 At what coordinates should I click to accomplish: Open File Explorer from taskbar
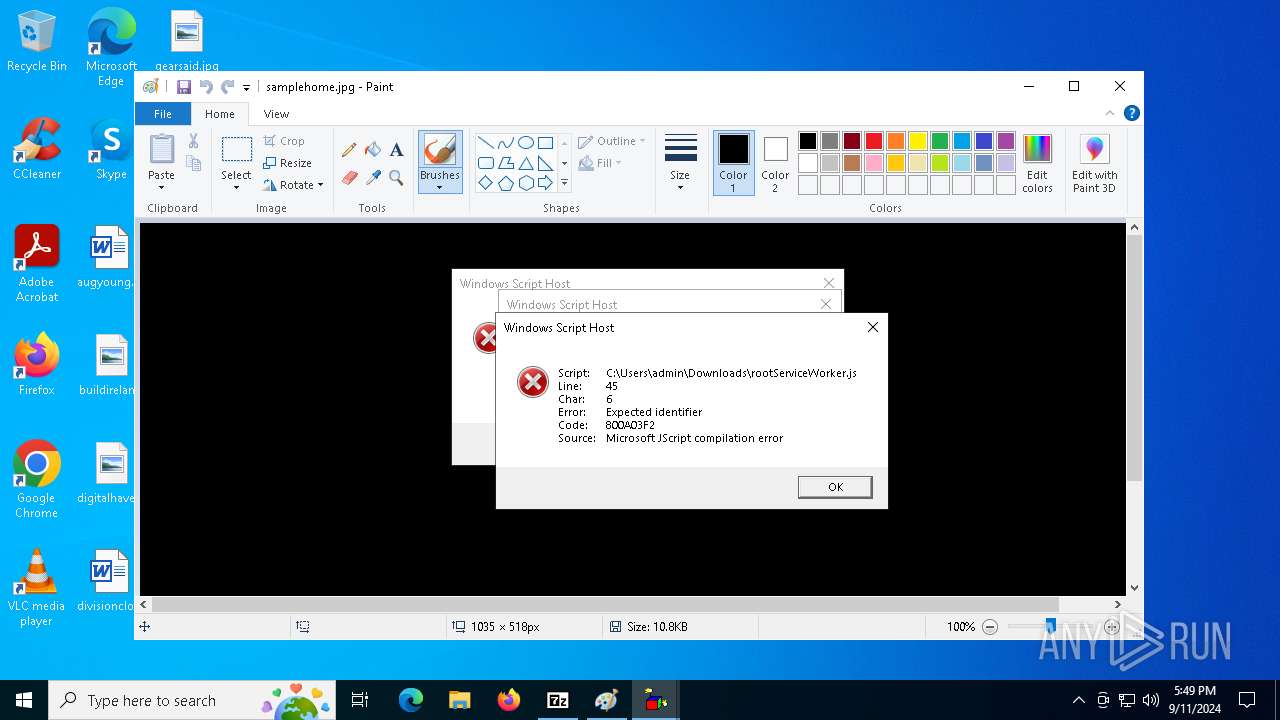pyautogui.click(x=459, y=700)
